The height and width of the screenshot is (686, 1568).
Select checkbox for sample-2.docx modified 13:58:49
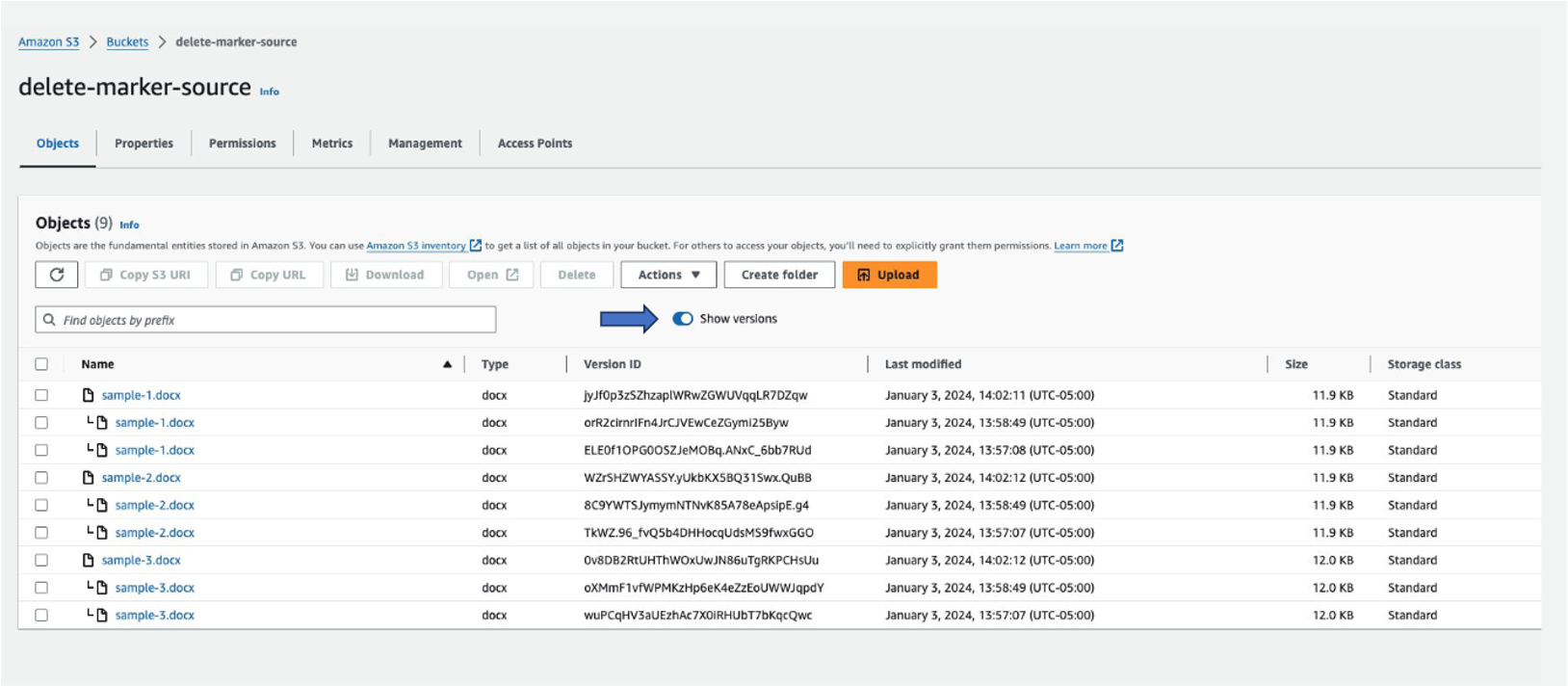point(41,505)
